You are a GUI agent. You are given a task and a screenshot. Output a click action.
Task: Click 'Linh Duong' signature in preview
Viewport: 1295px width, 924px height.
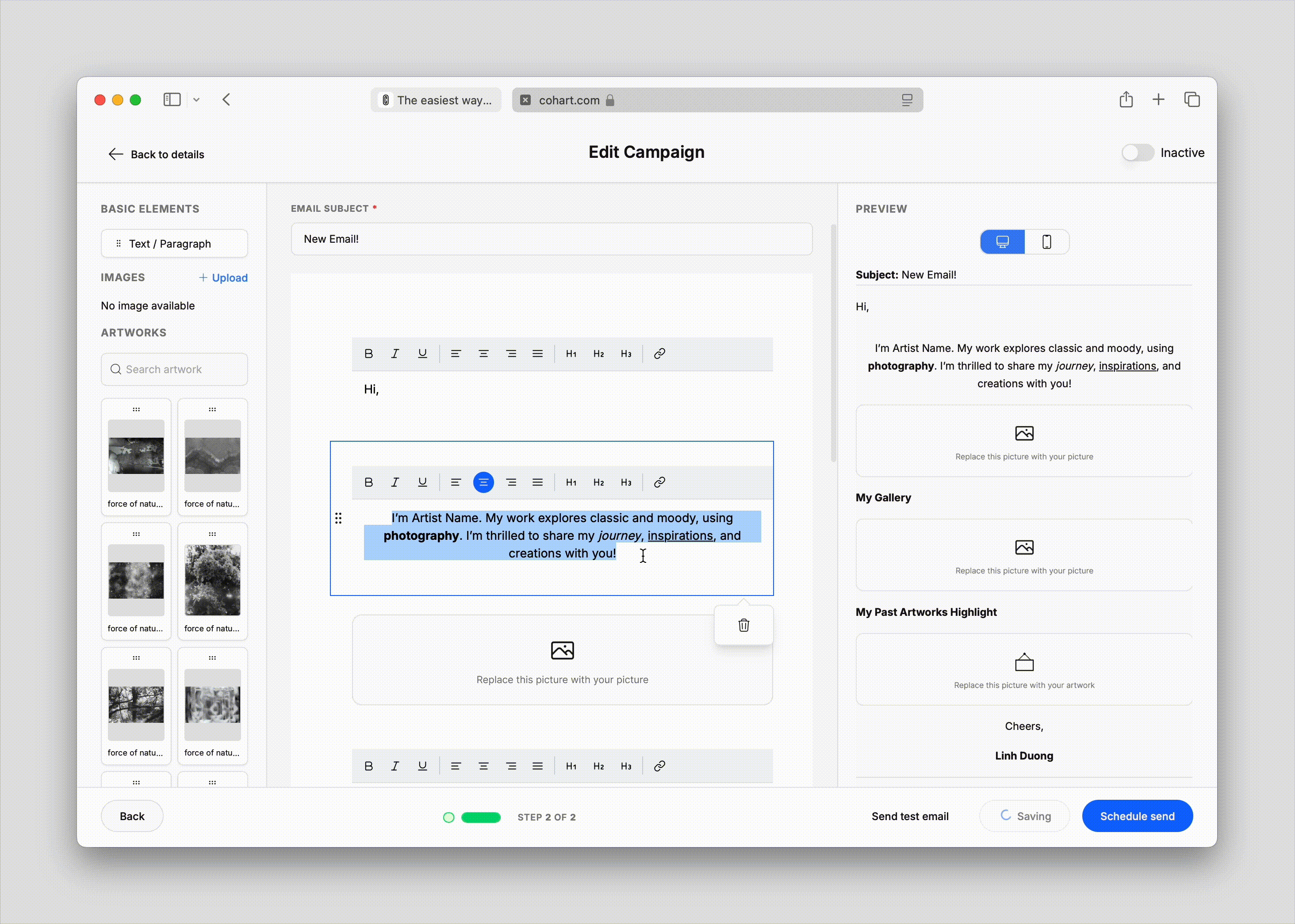click(x=1024, y=756)
